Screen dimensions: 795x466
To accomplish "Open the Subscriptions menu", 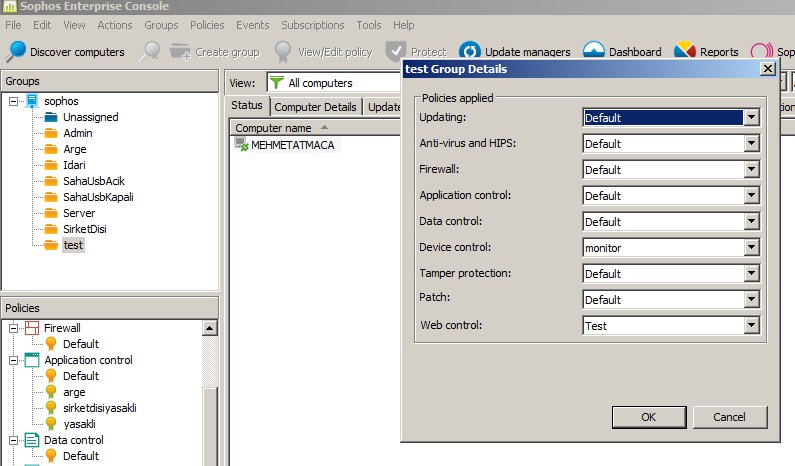I will pyautogui.click(x=312, y=25).
